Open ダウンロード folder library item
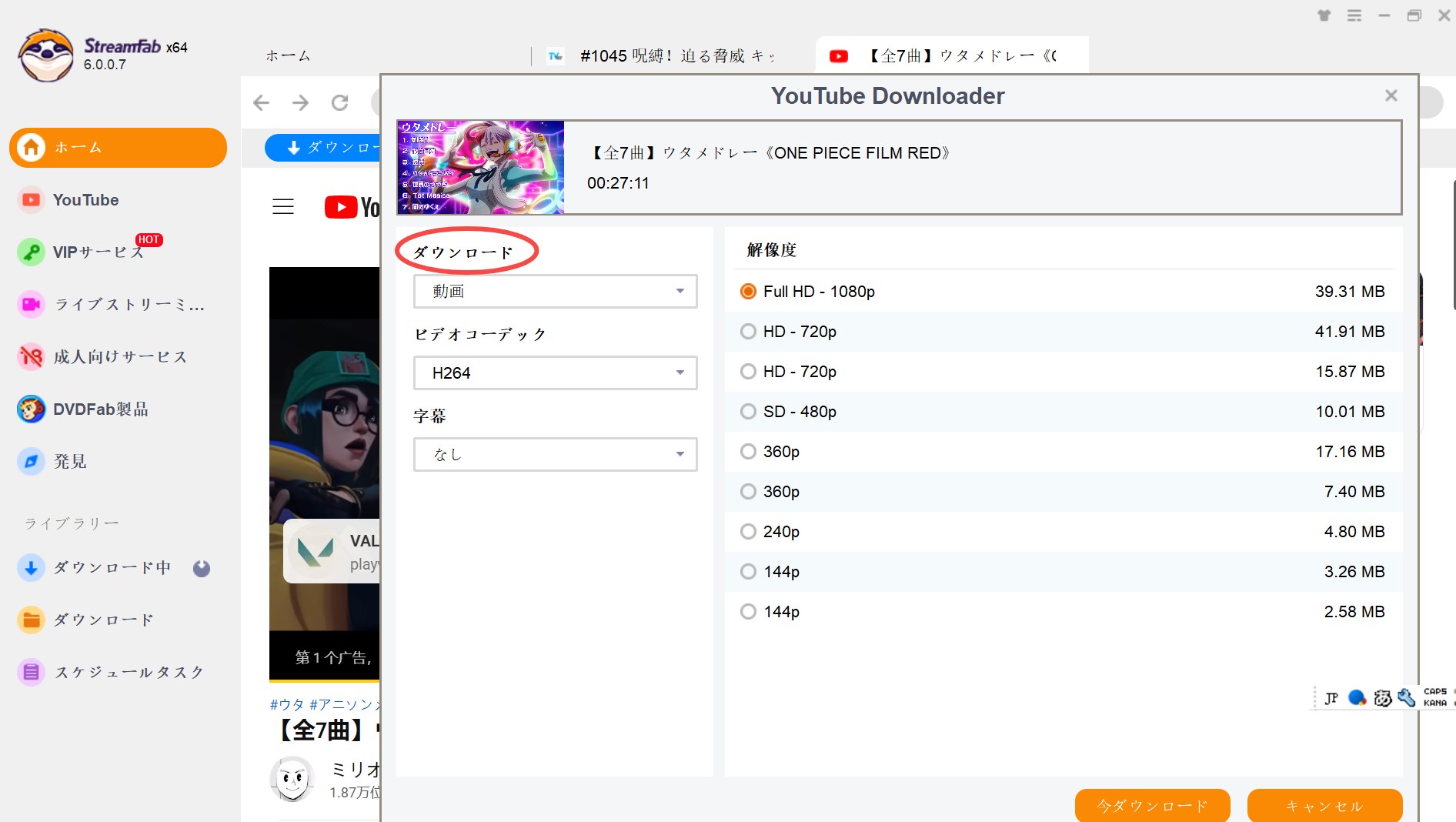Screen dimensions: 1456x822 85,620
